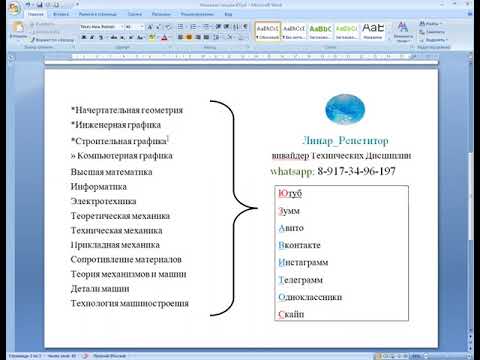Click the Shading paint bucket button
The width and height of the screenshot is (480, 360).
click(230, 37)
